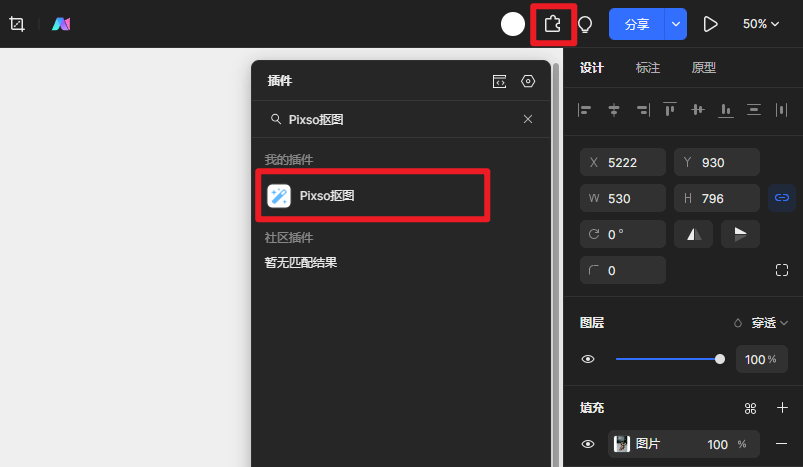
Task: Switch to the 设计 tab
Action: click(591, 68)
